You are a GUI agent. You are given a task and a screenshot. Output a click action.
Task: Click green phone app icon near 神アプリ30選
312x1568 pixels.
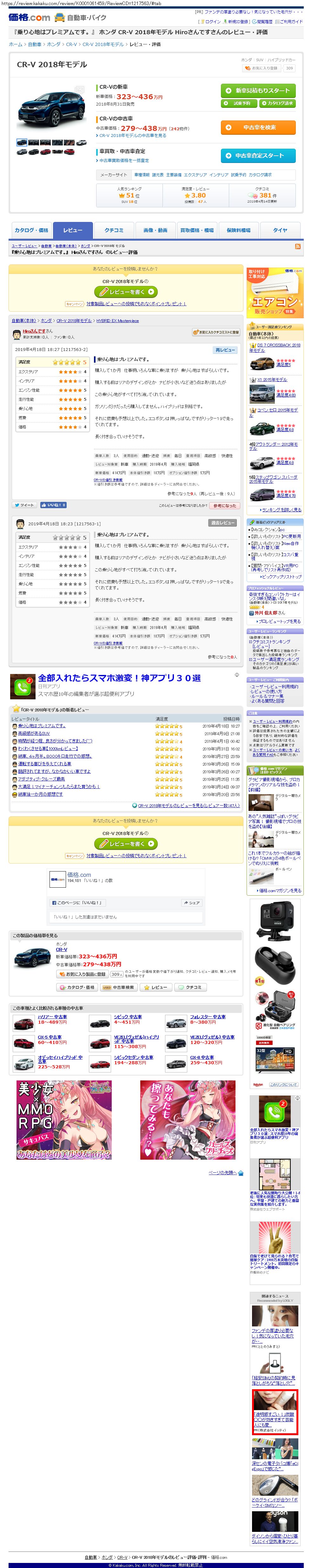[23, 686]
